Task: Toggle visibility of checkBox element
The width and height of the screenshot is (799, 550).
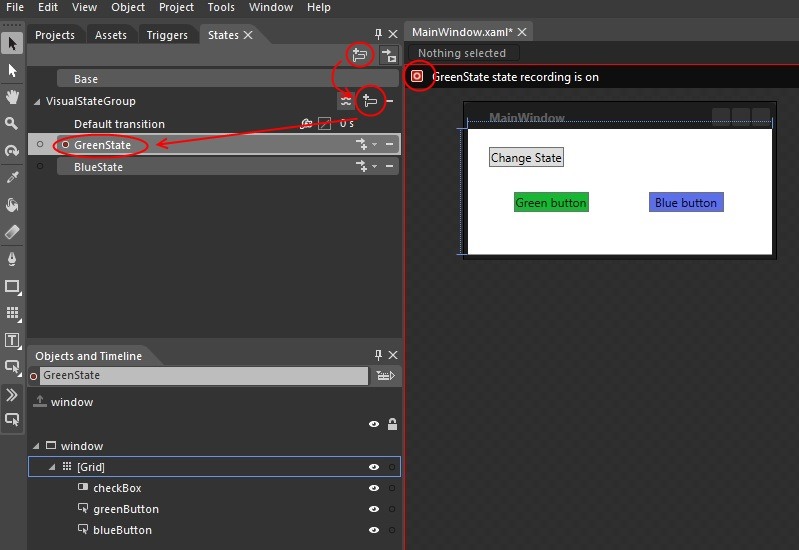Action: (374, 488)
